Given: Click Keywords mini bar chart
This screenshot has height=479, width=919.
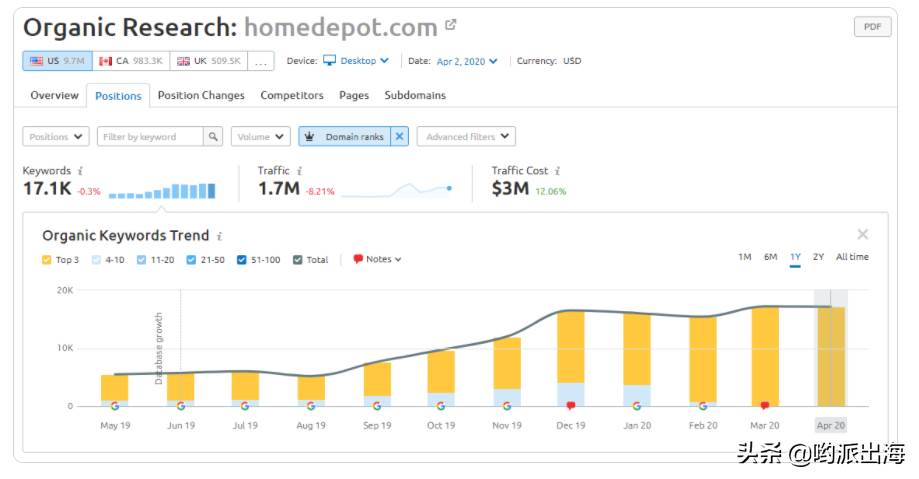Looking at the screenshot, I should pos(162,191).
